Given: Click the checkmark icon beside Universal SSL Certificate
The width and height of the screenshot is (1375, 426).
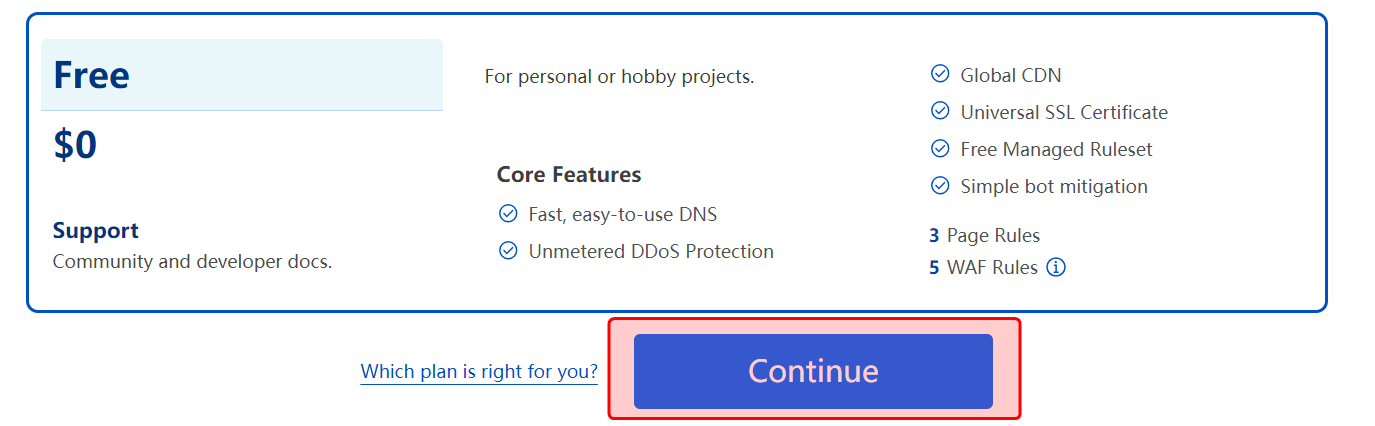Looking at the screenshot, I should coord(940,111).
